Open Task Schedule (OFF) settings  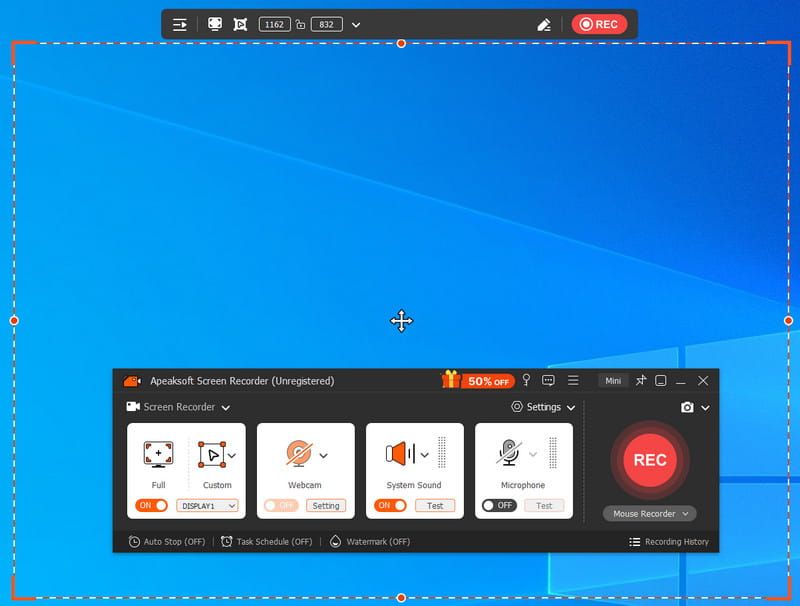click(x=267, y=542)
